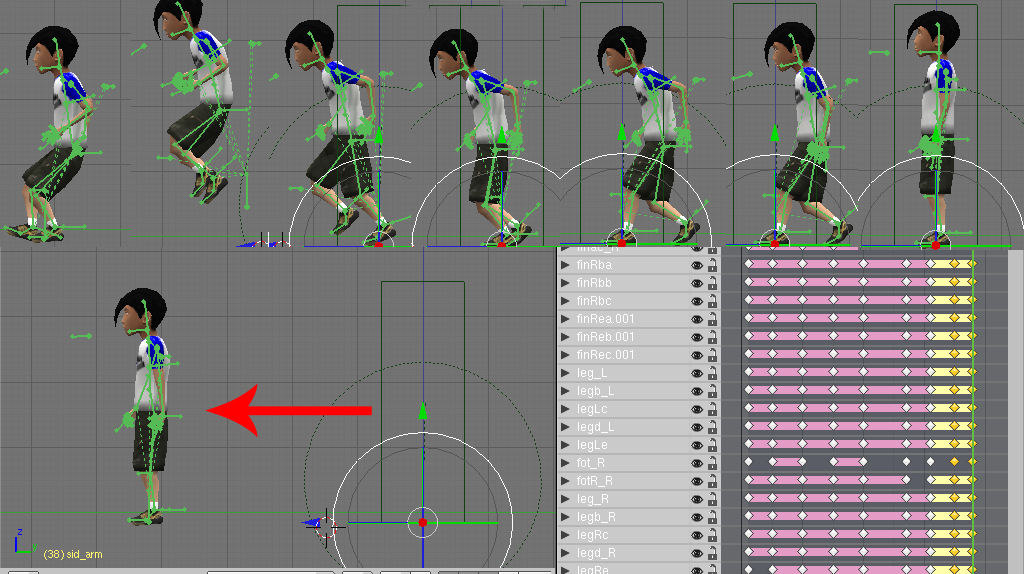Lock the finRec.001 channel
Screen dimensions: 1024x574
pyautogui.click(x=712, y=355)
